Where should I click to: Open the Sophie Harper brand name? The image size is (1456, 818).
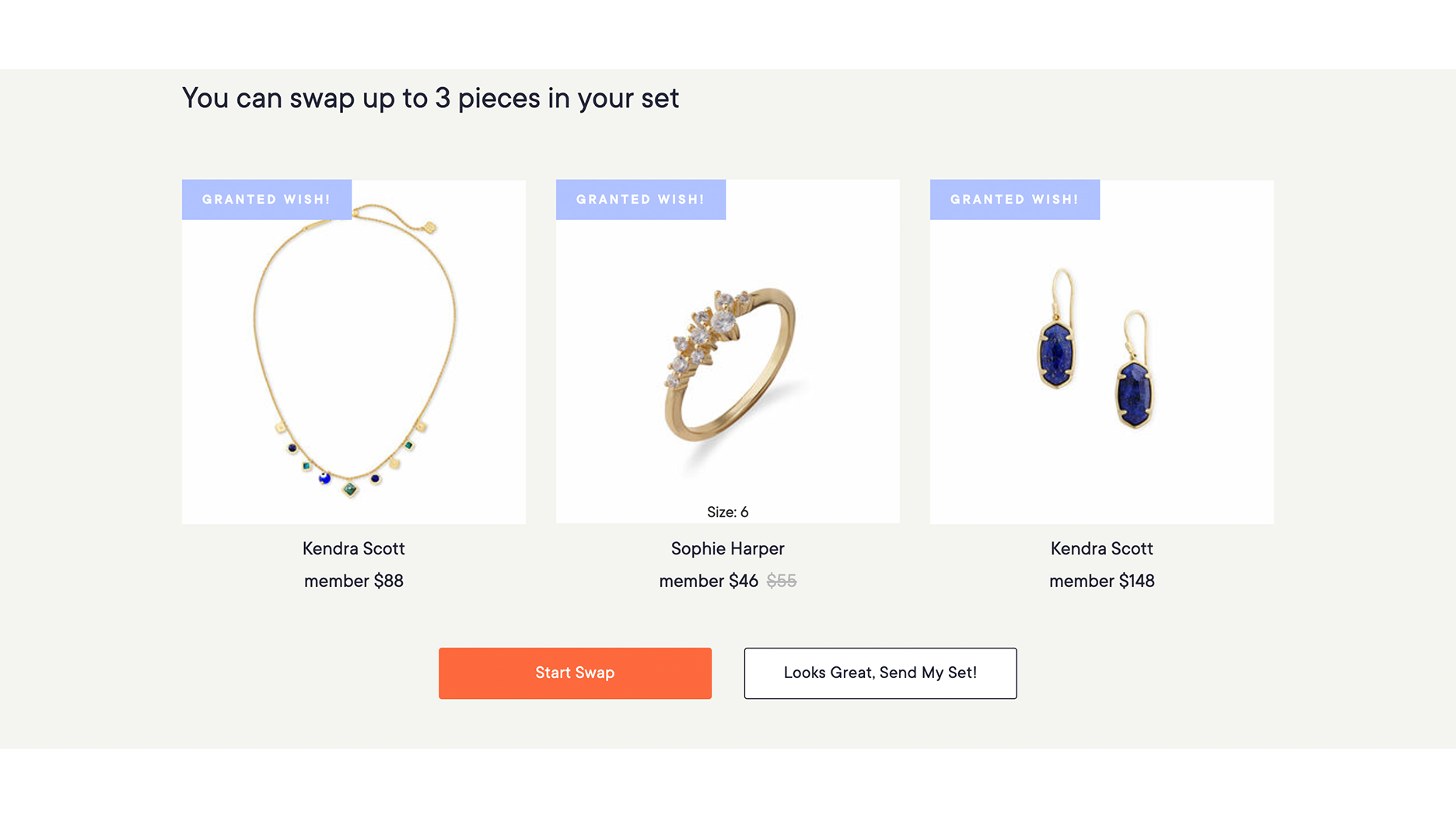click(x=728, y=549)
